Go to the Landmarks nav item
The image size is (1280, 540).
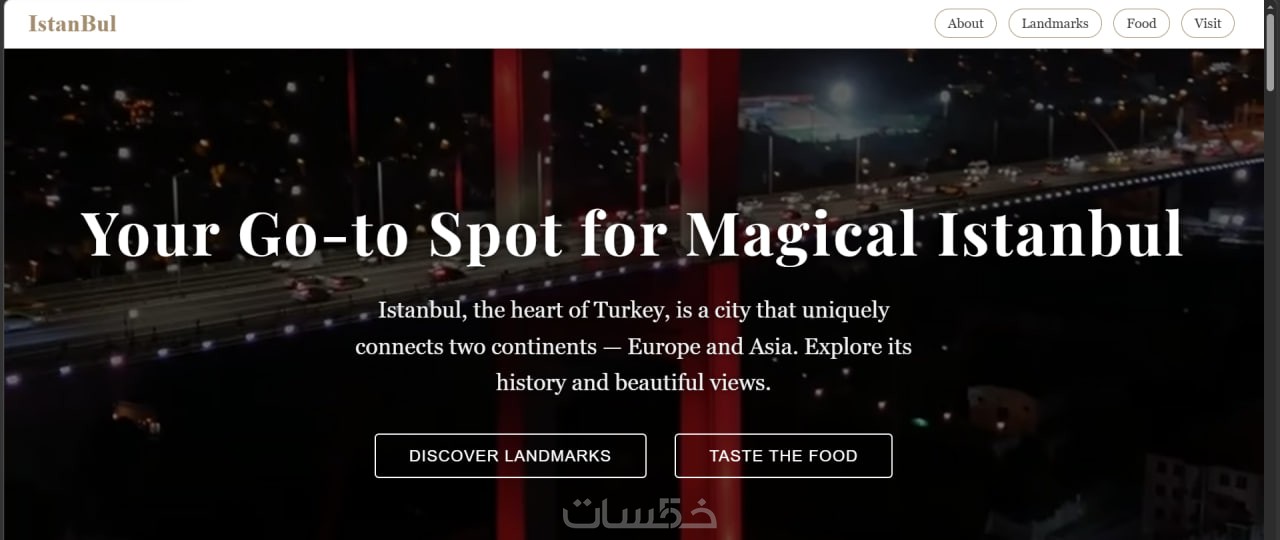point(1055,23)
